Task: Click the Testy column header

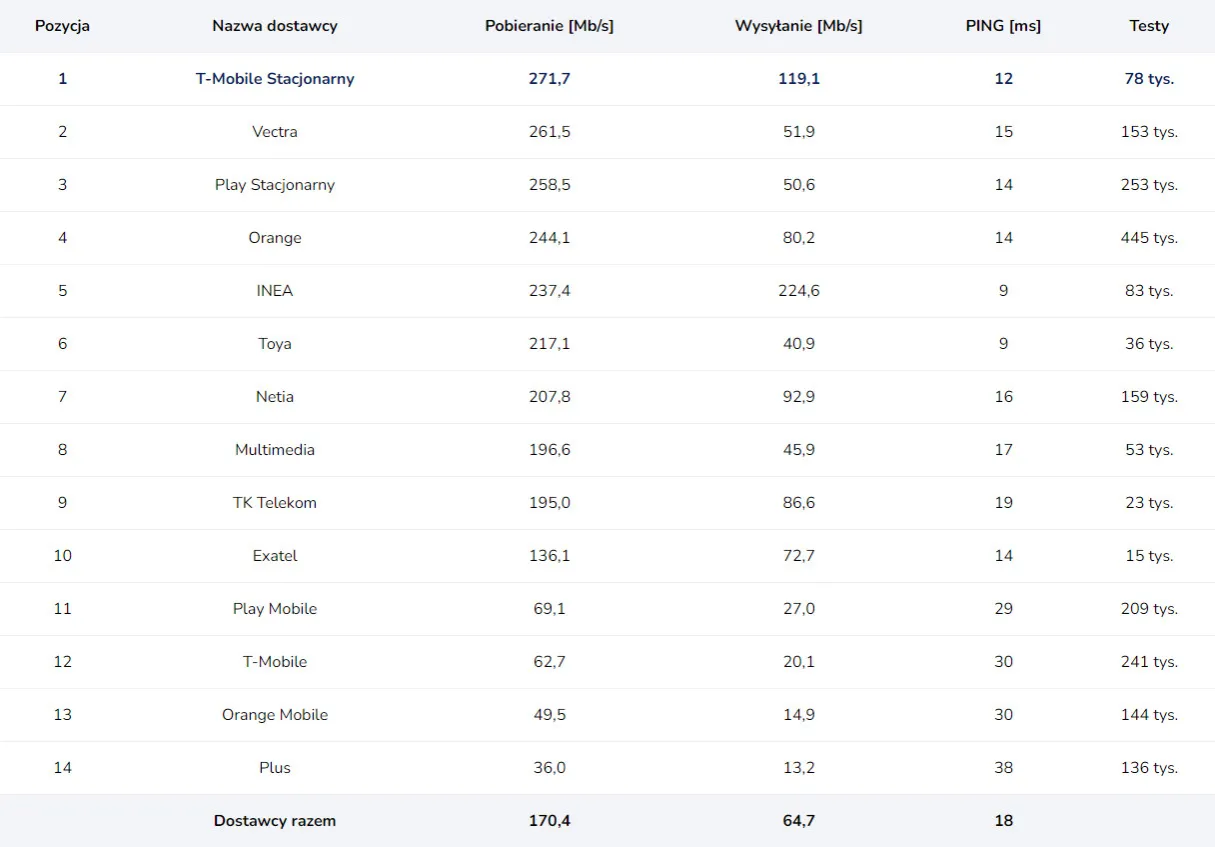Action: point(1149,26)
